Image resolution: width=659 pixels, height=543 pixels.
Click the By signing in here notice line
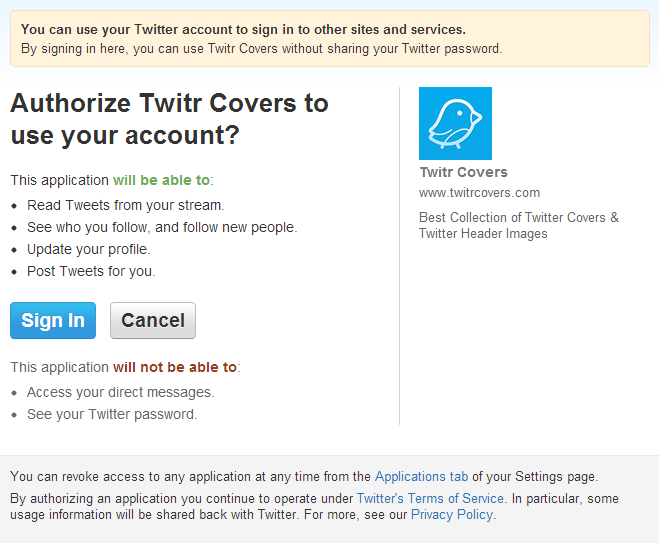(261, 48)
